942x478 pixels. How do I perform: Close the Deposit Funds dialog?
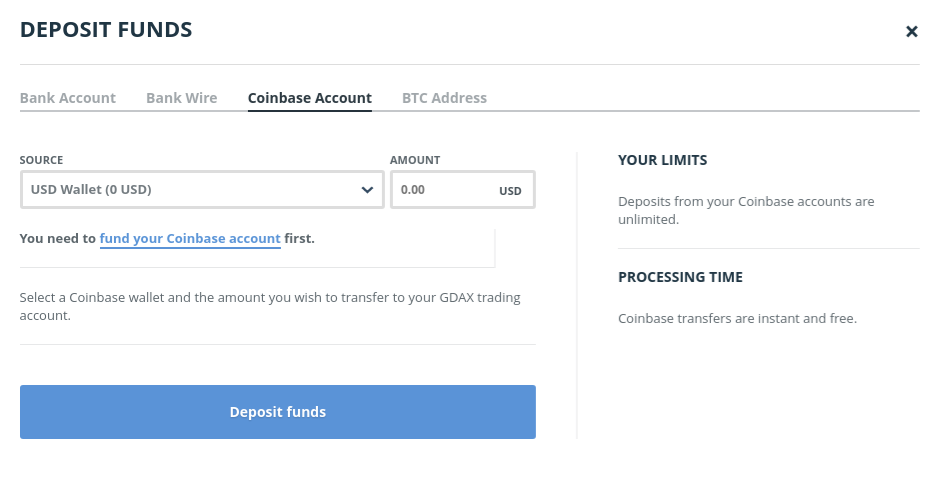(911, 31)
